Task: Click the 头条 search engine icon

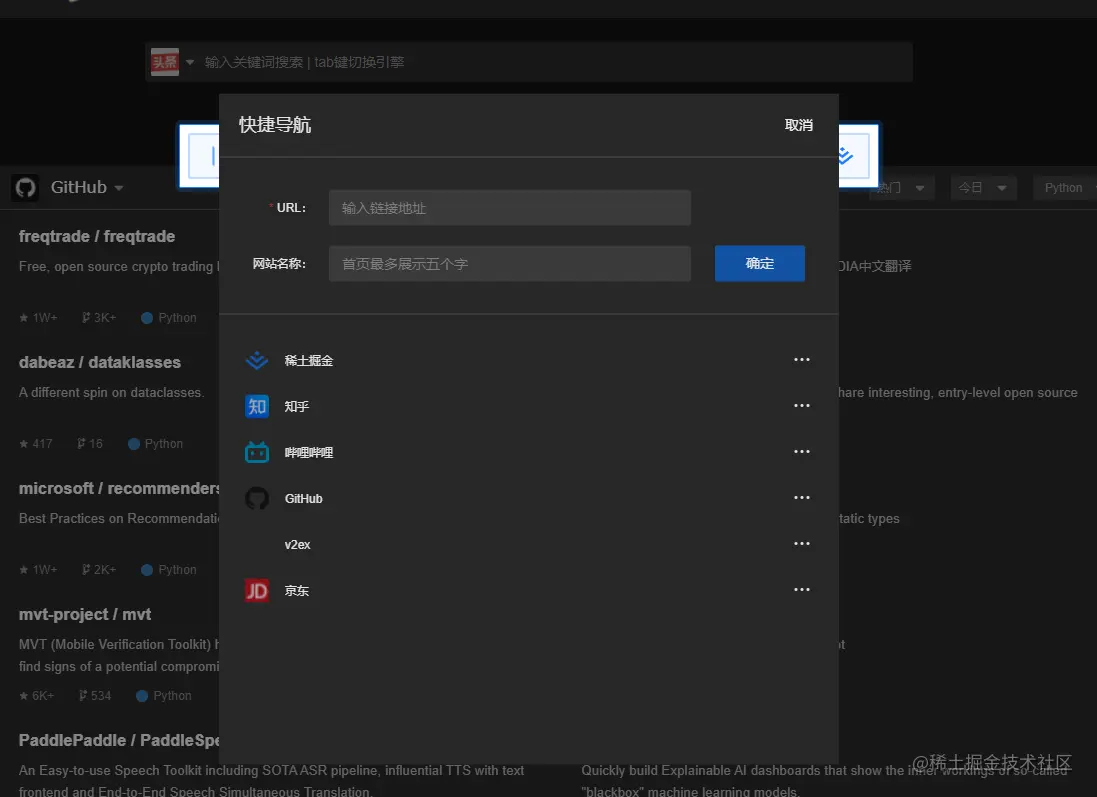Action: (x=165, y=62)
